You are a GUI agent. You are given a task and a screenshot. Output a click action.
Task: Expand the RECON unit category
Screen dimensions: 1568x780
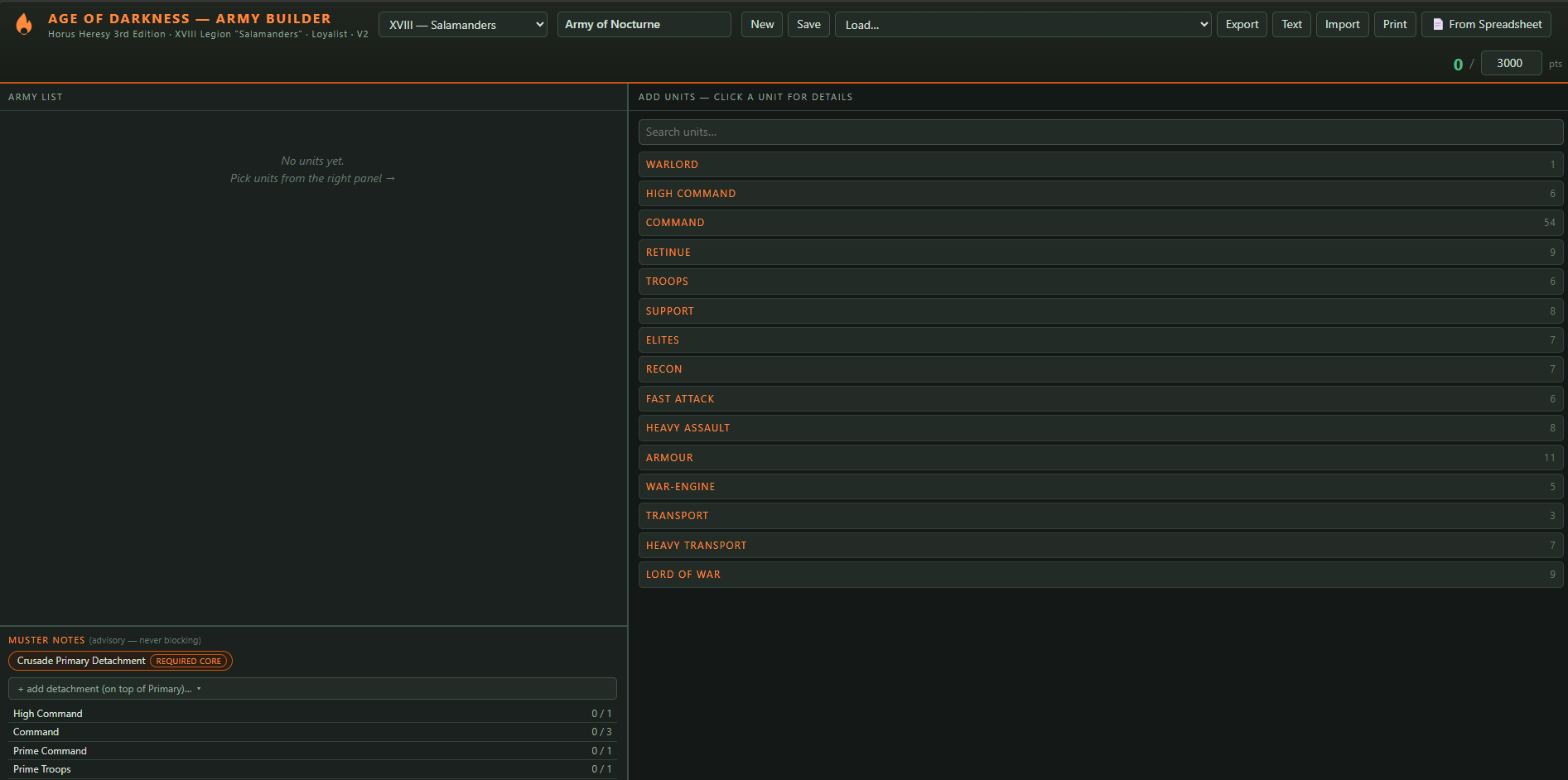click(1101, 369)
